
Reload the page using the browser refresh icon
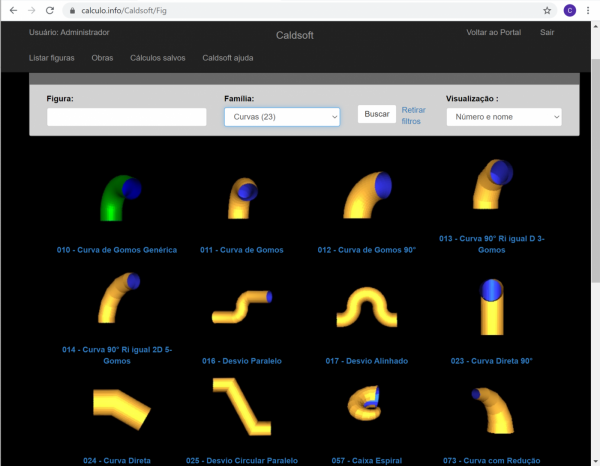54,10
